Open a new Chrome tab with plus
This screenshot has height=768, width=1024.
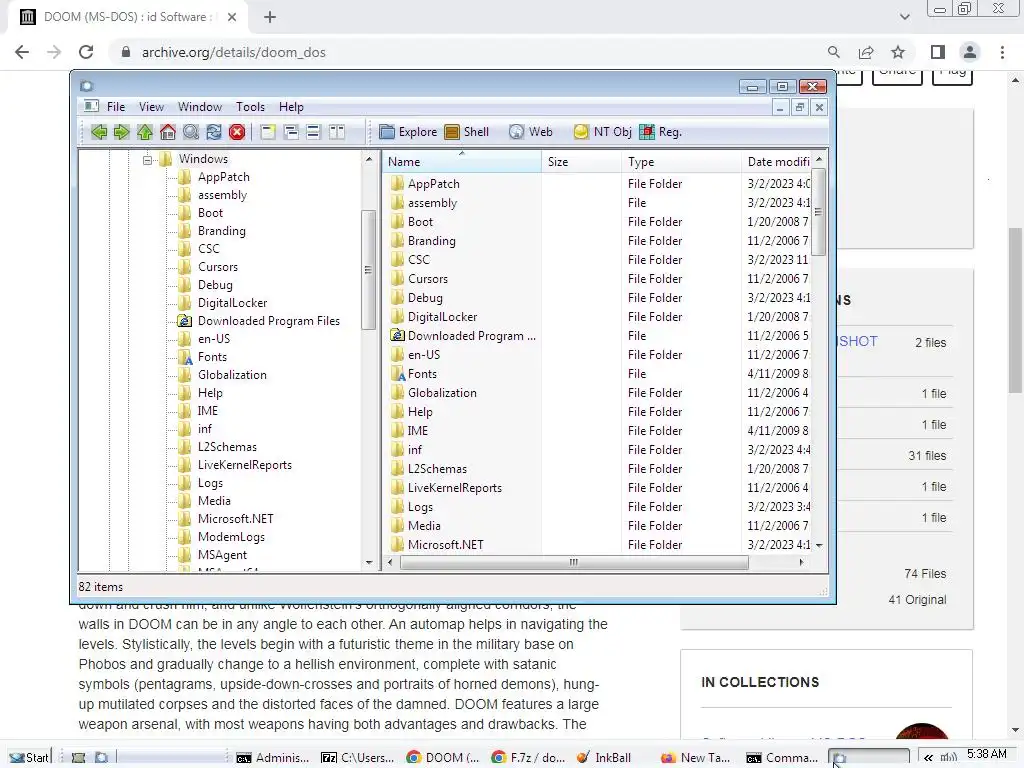[x=270, y=17]
